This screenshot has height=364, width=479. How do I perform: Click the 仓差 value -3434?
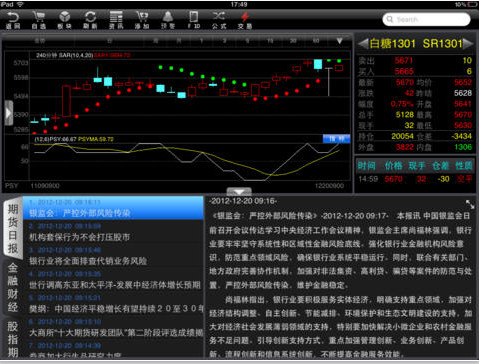click(461, 136)
